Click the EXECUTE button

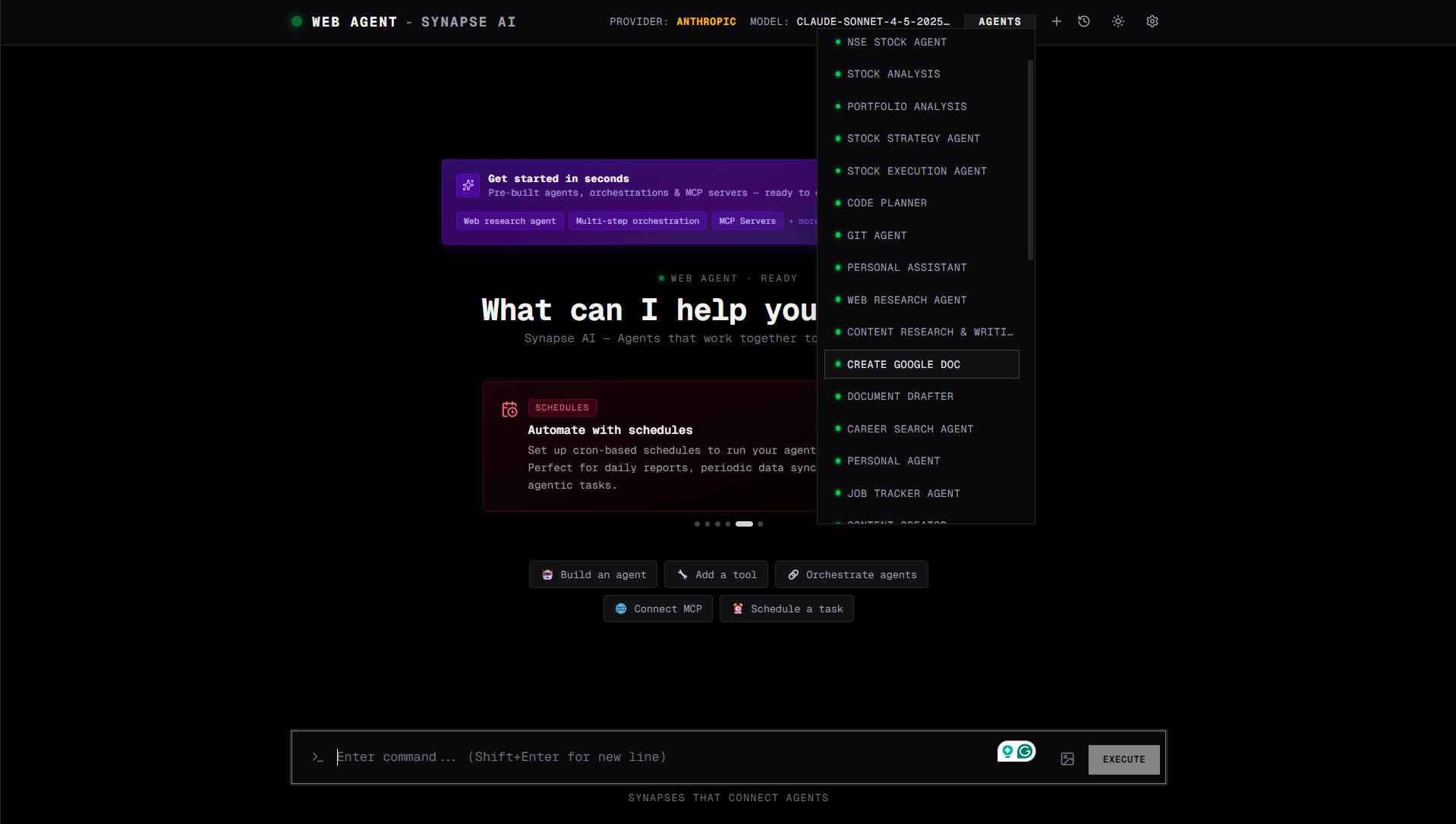click(1124, 760)
